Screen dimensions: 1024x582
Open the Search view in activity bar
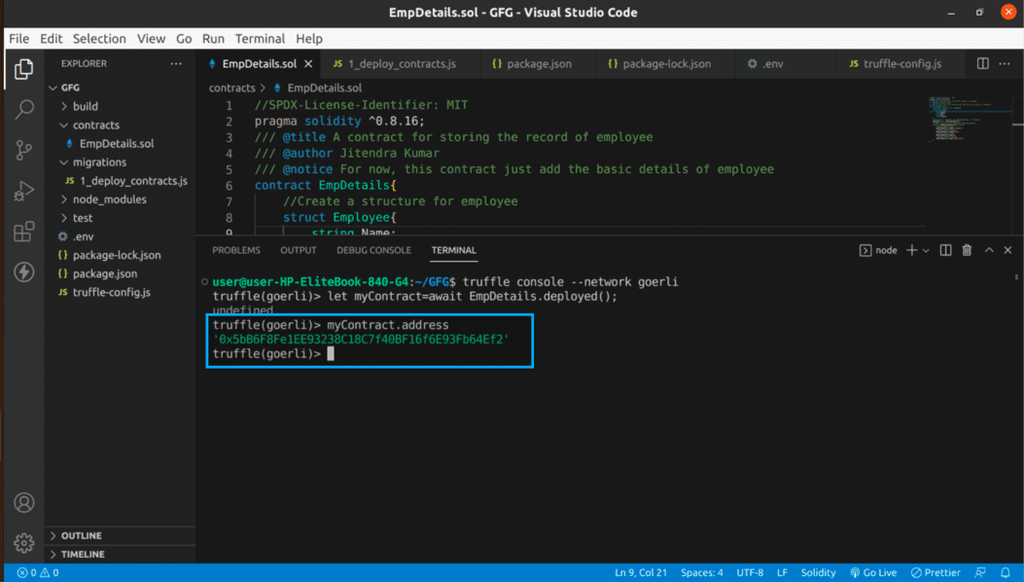[24, 109]
